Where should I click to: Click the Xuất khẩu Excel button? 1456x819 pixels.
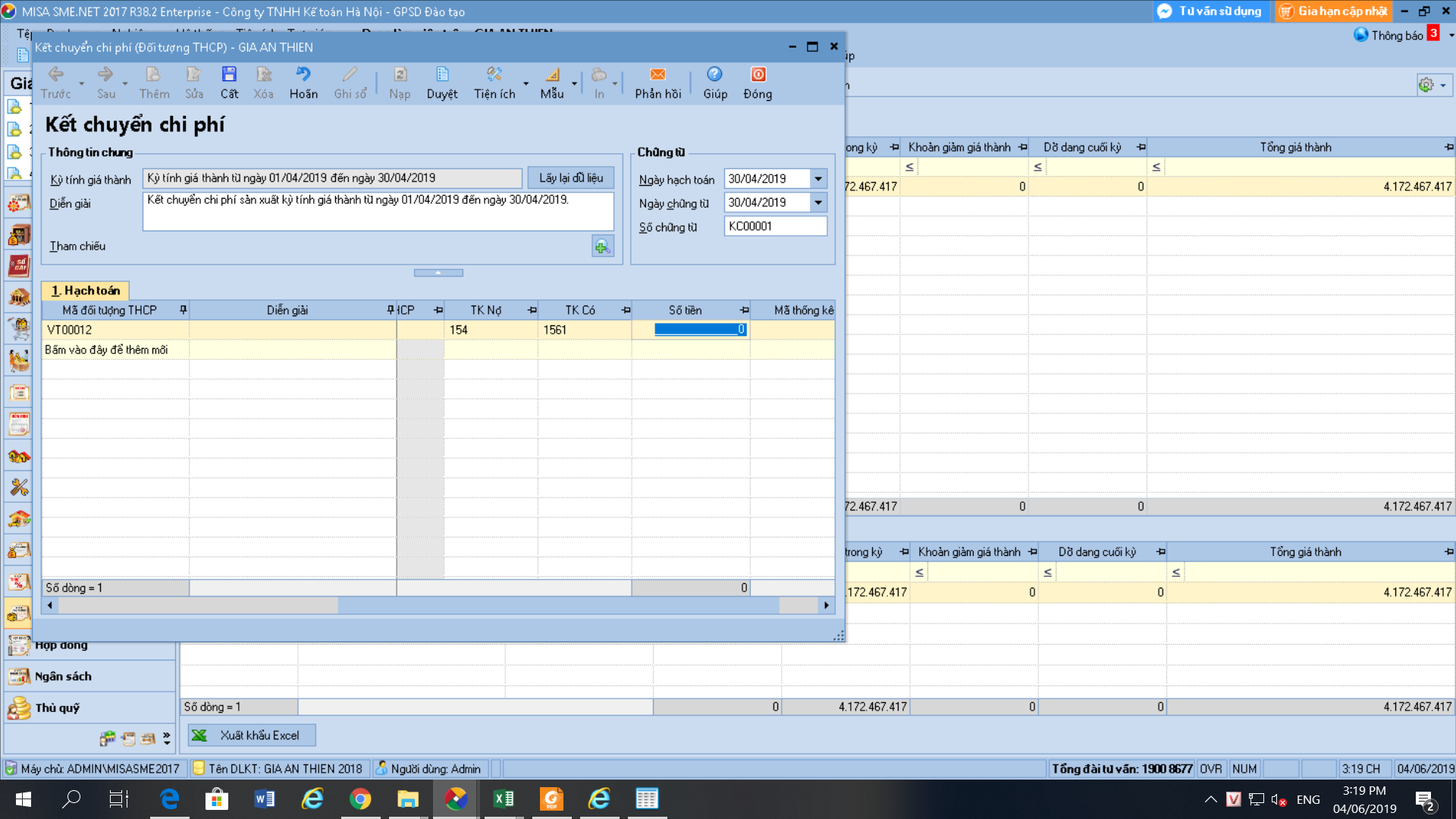pos(252,736)
